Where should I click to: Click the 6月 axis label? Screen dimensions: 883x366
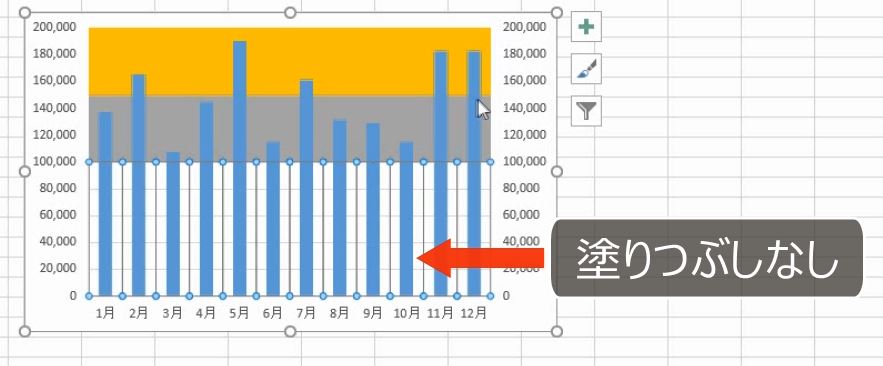[273, 314]
